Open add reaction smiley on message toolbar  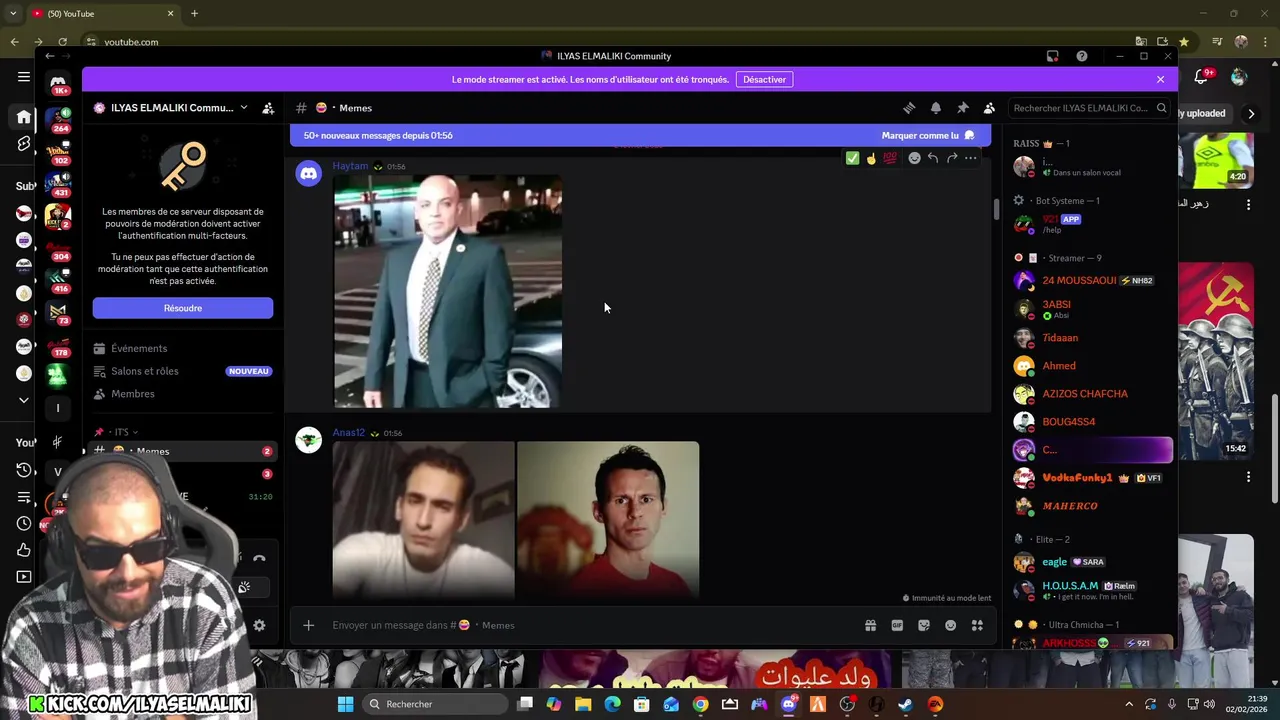click(914, 158)
